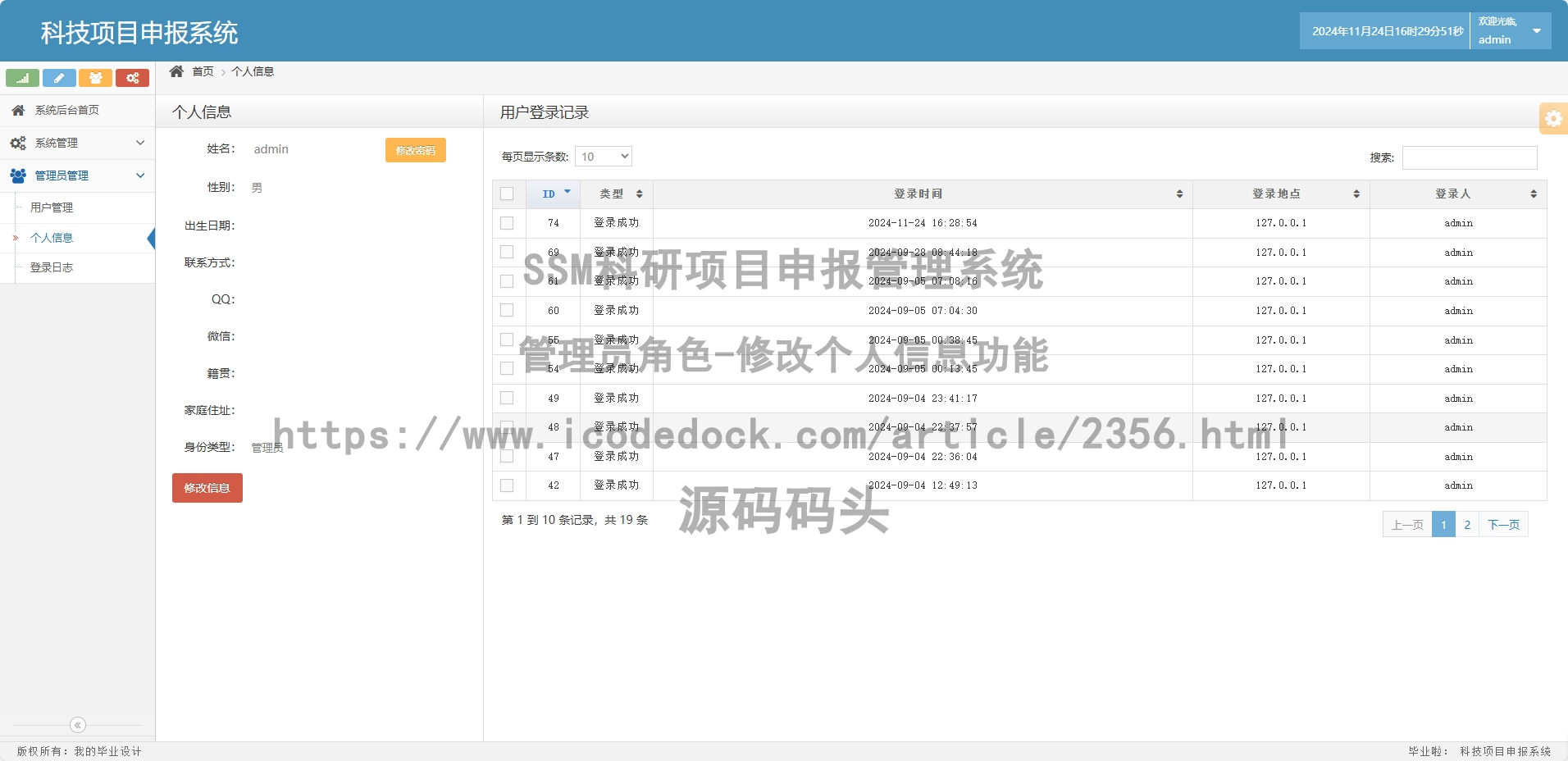Click the gears icon beside 系统管理
This screenshot has height=761, width=1568.
[18, 143]
